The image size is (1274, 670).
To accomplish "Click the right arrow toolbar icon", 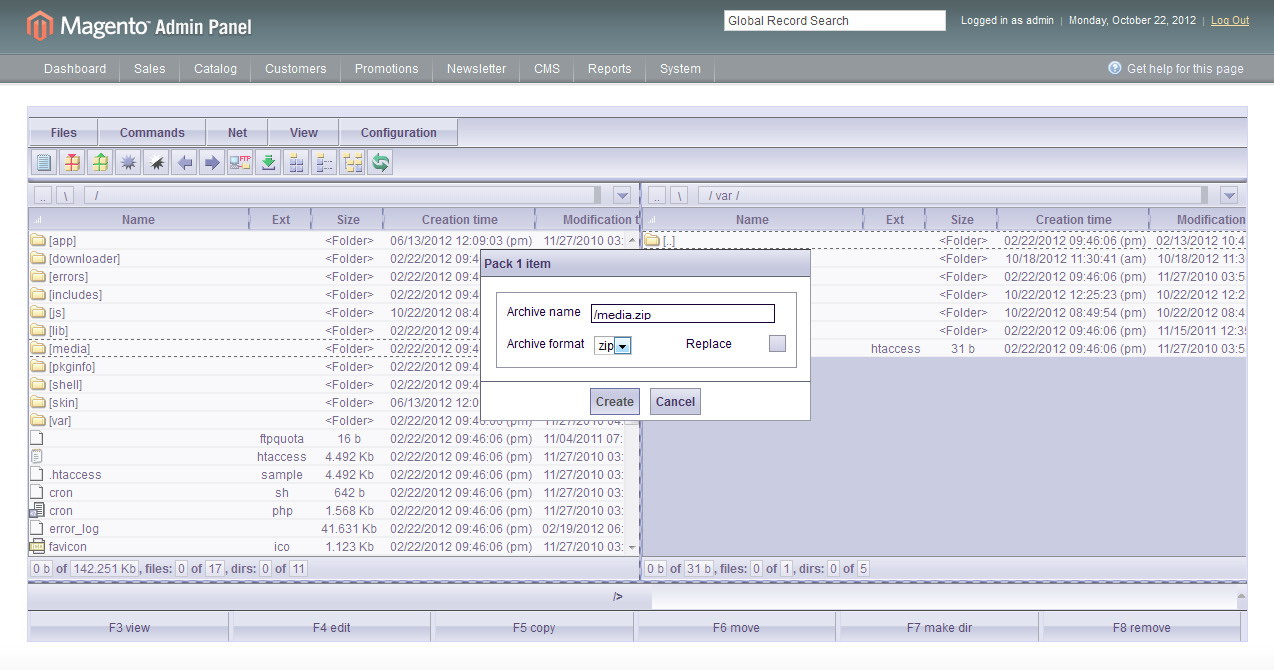I will 212,162.
